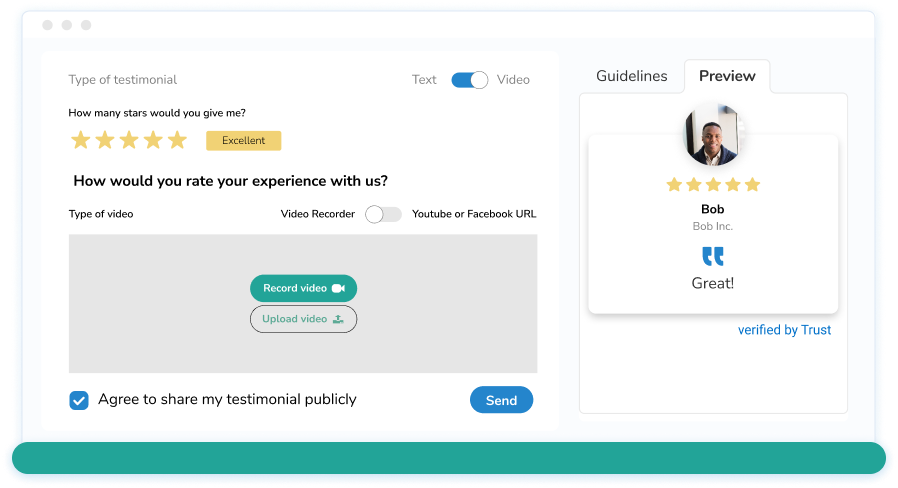Click the Text label beside the testimonial toggle
The width and height of the screenshot is (898, 488).
click(x=424, y=80)
